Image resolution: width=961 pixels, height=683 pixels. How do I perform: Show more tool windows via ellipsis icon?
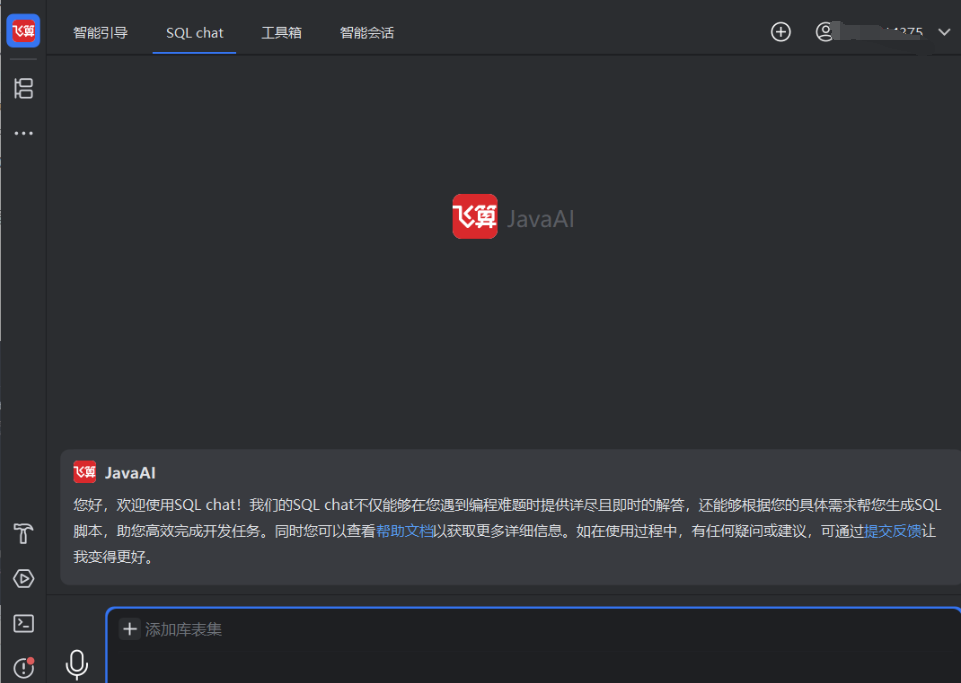click(23, 133)
